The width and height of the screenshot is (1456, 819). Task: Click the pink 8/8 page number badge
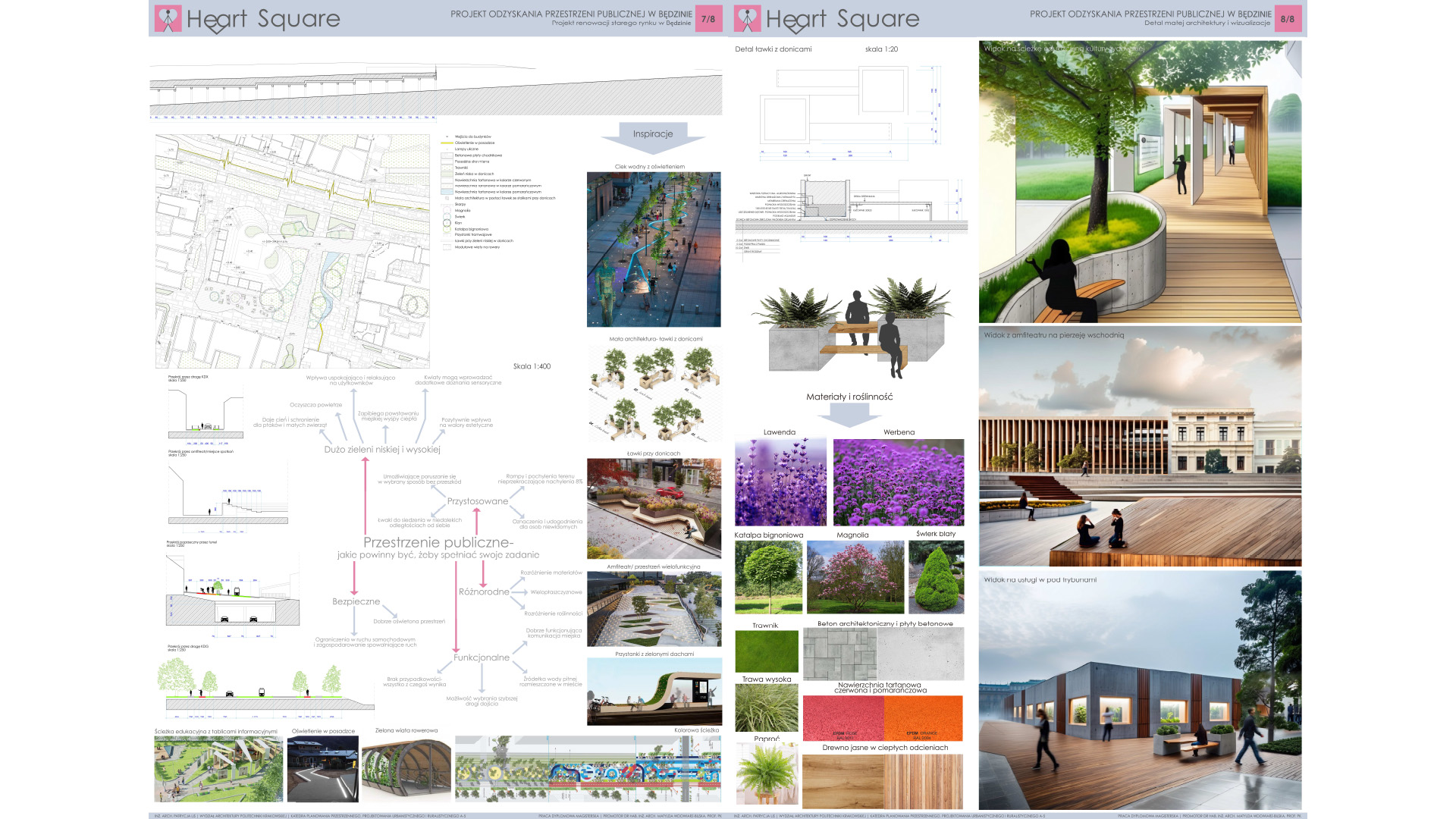pos(1287,19)
